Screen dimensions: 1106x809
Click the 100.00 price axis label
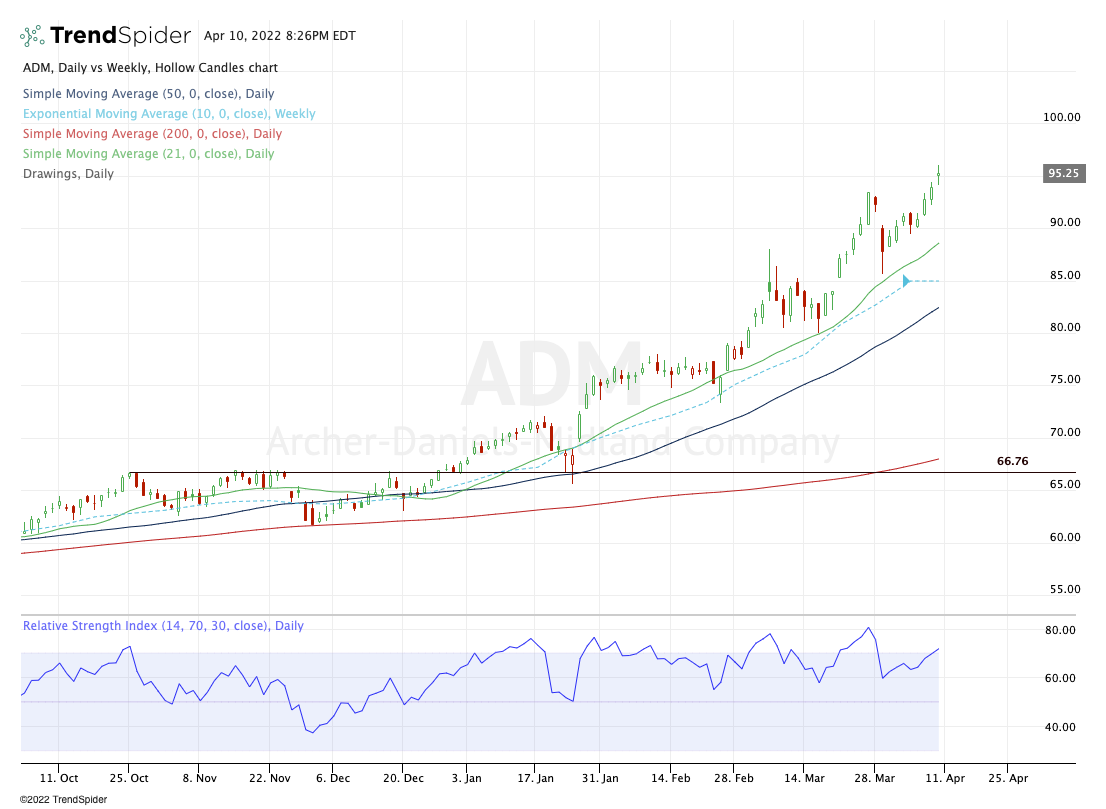1062,117
